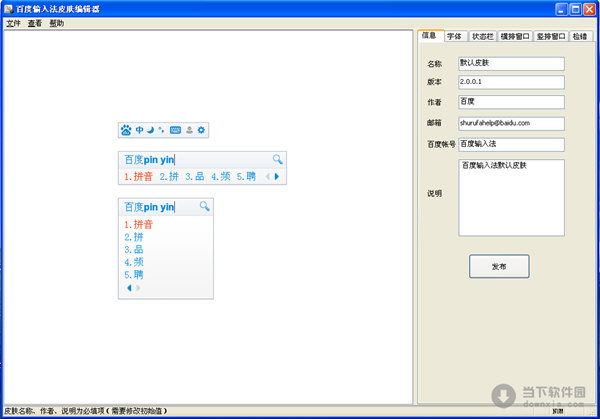
Task: Switch to the 信息 tab
Action: point(430,36)
